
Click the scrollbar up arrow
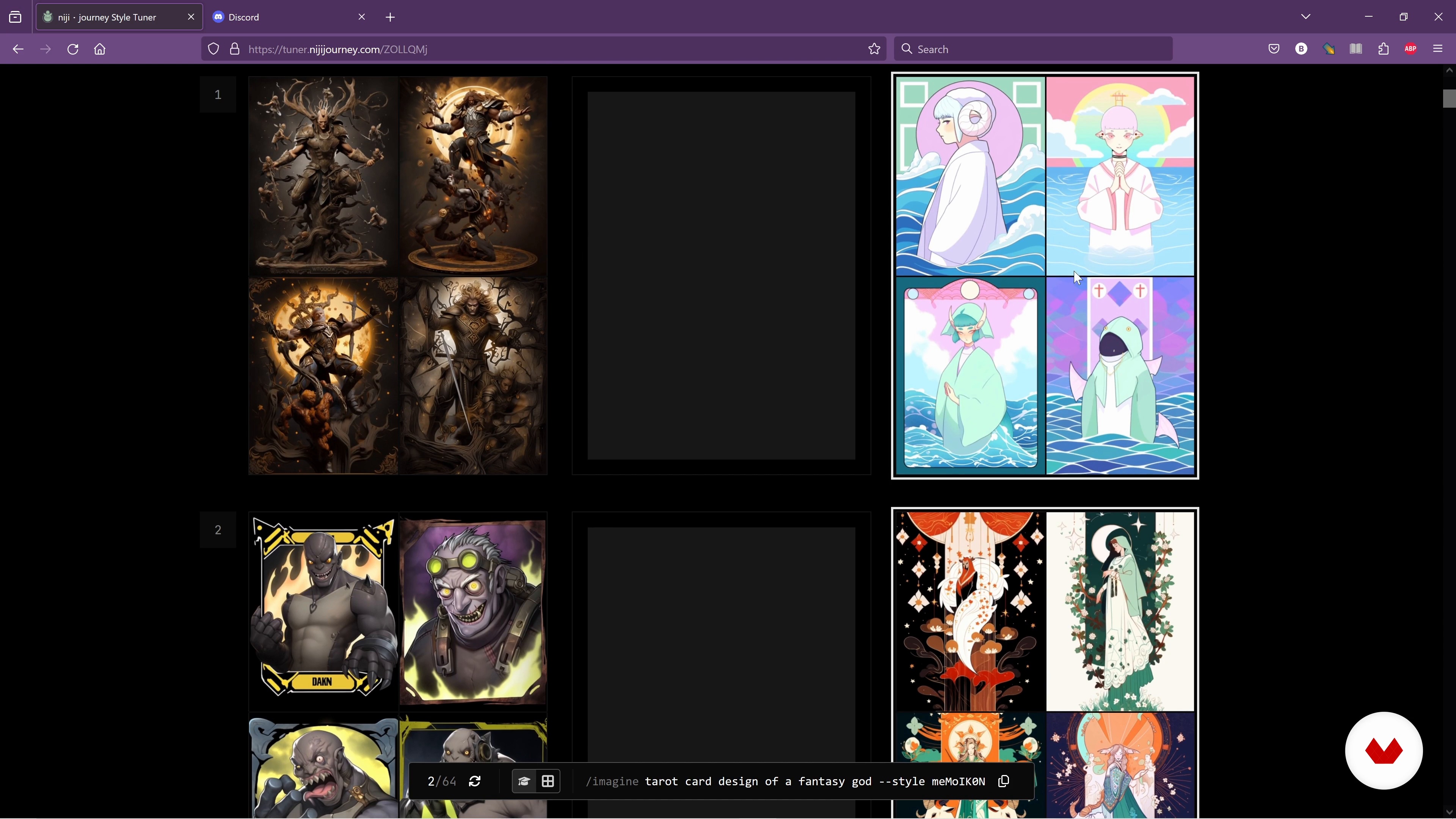[1449, 71]
